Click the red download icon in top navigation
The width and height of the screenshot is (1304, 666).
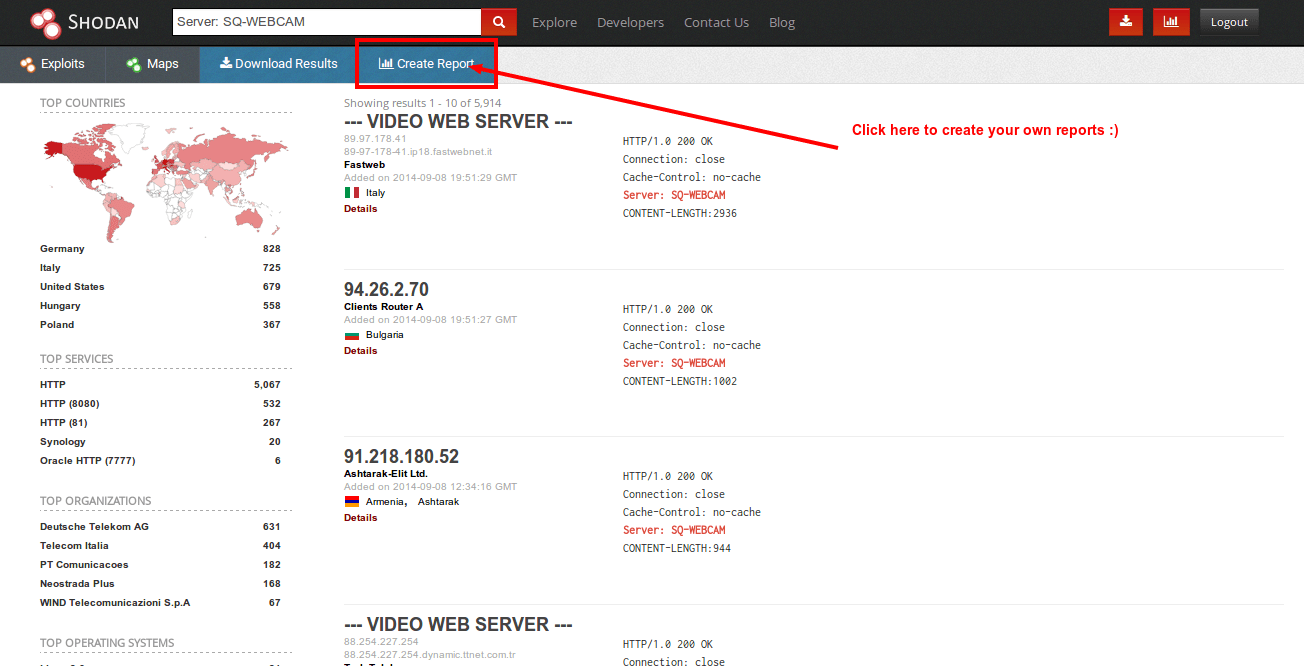tap(1125, 20)
